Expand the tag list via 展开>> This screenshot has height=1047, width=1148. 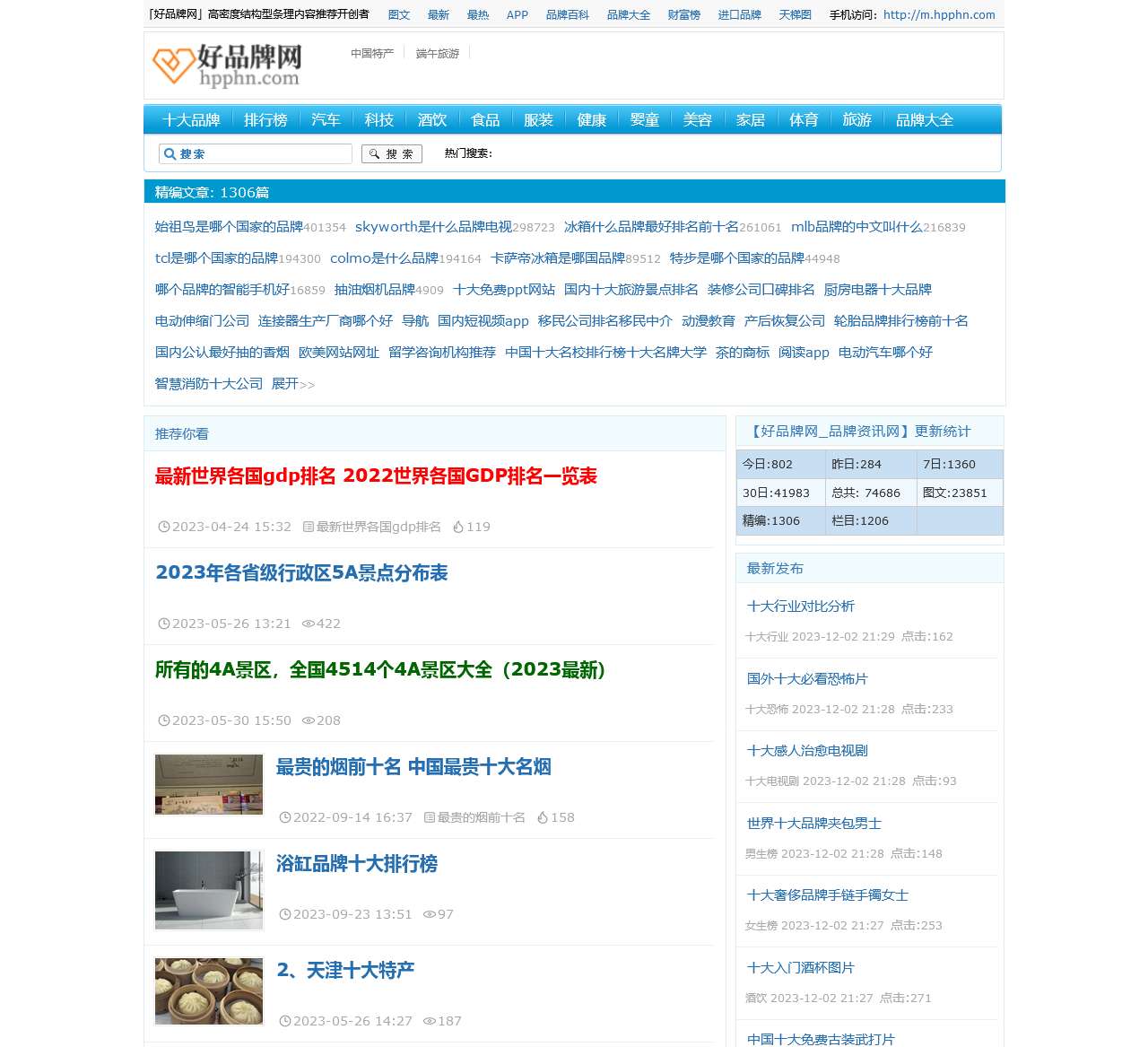(x=292, y=384)
